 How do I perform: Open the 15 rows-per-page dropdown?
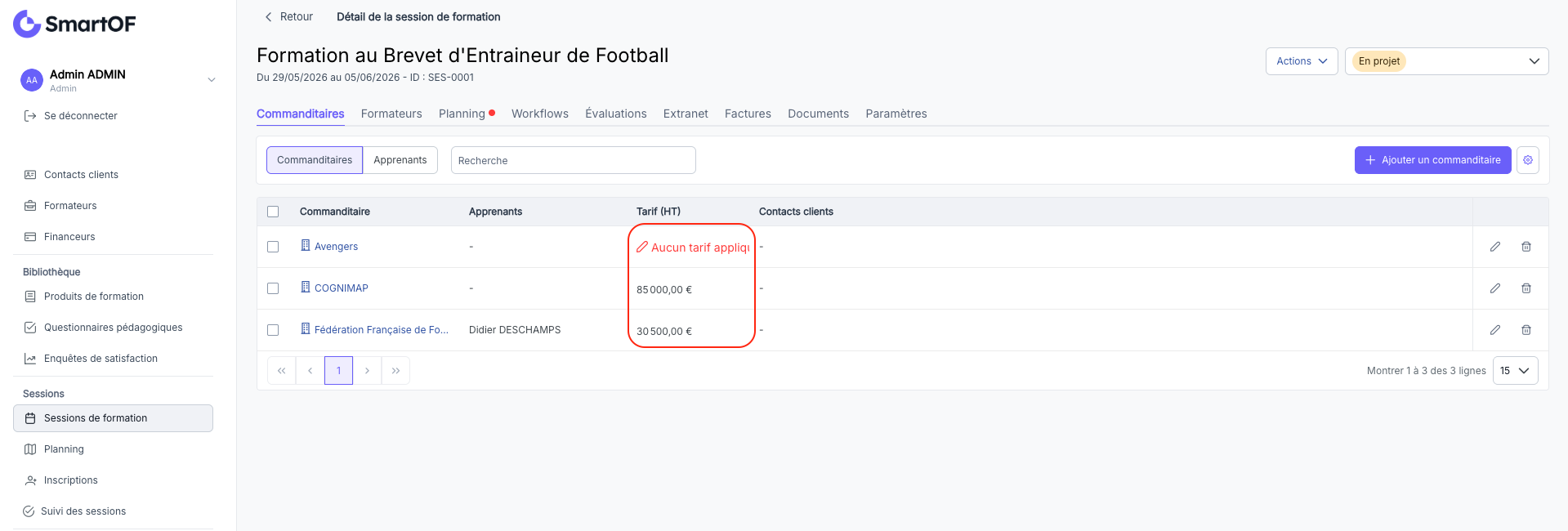[1516, 371]
